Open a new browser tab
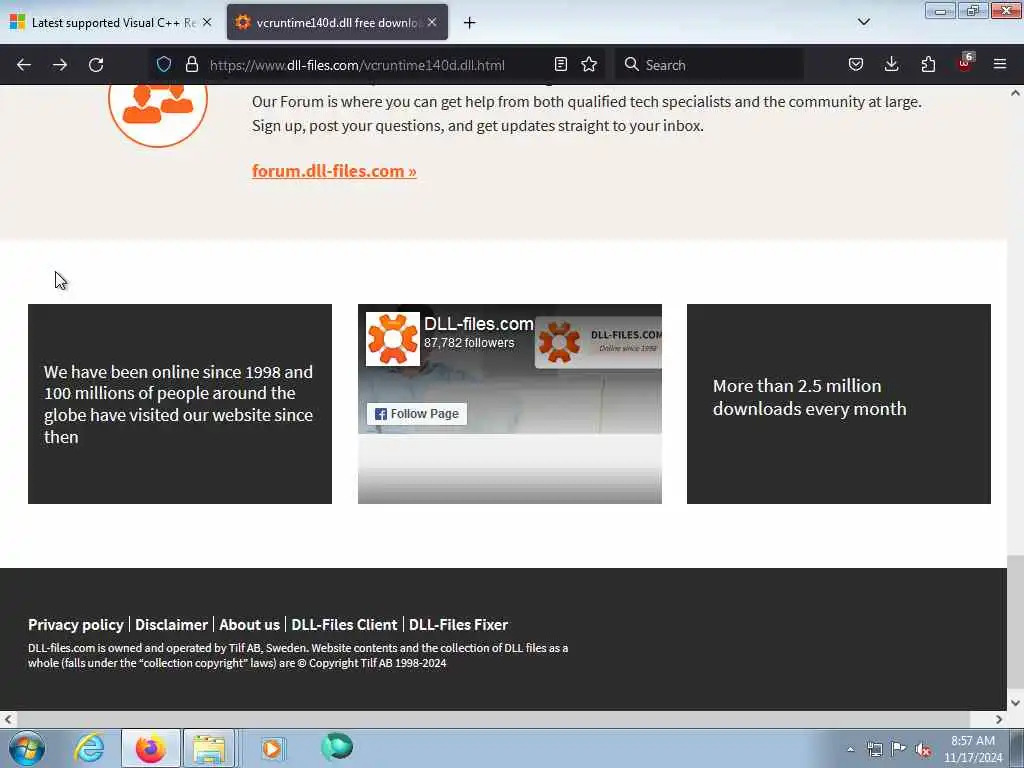This screenshot has width=1024, height=768. pyautogui.click(x=470, y=23)
